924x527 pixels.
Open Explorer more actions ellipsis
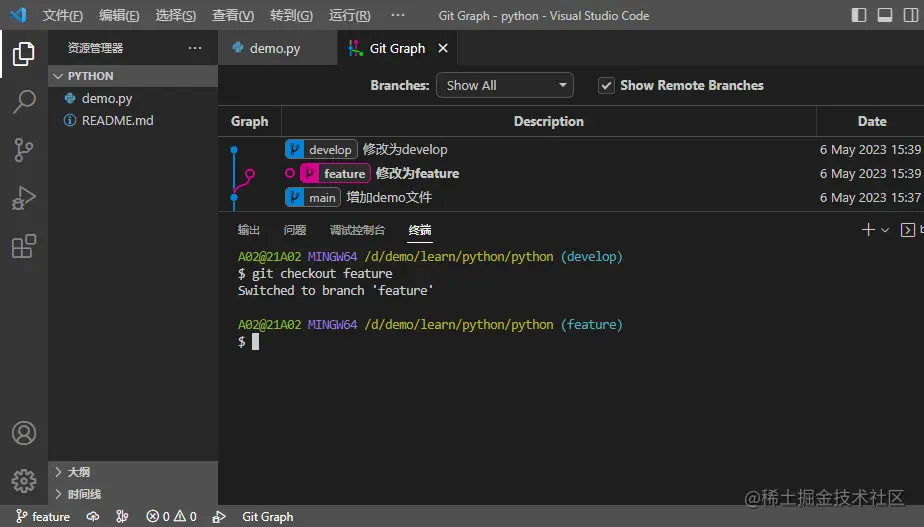195,48
